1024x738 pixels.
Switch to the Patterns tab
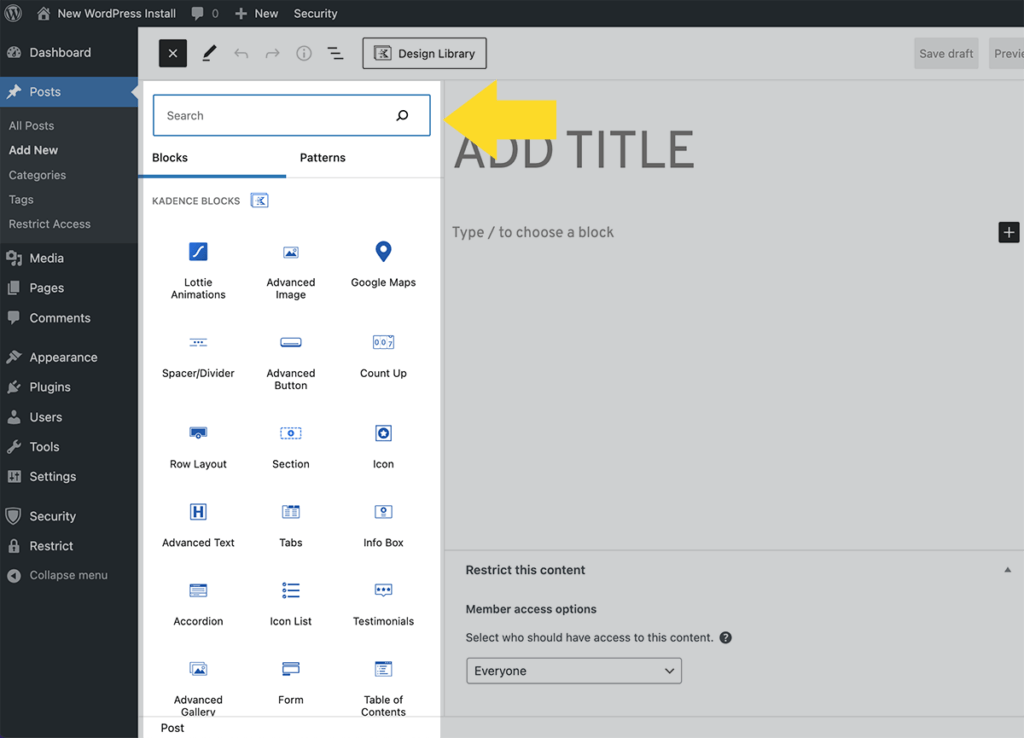pos(323,157)
